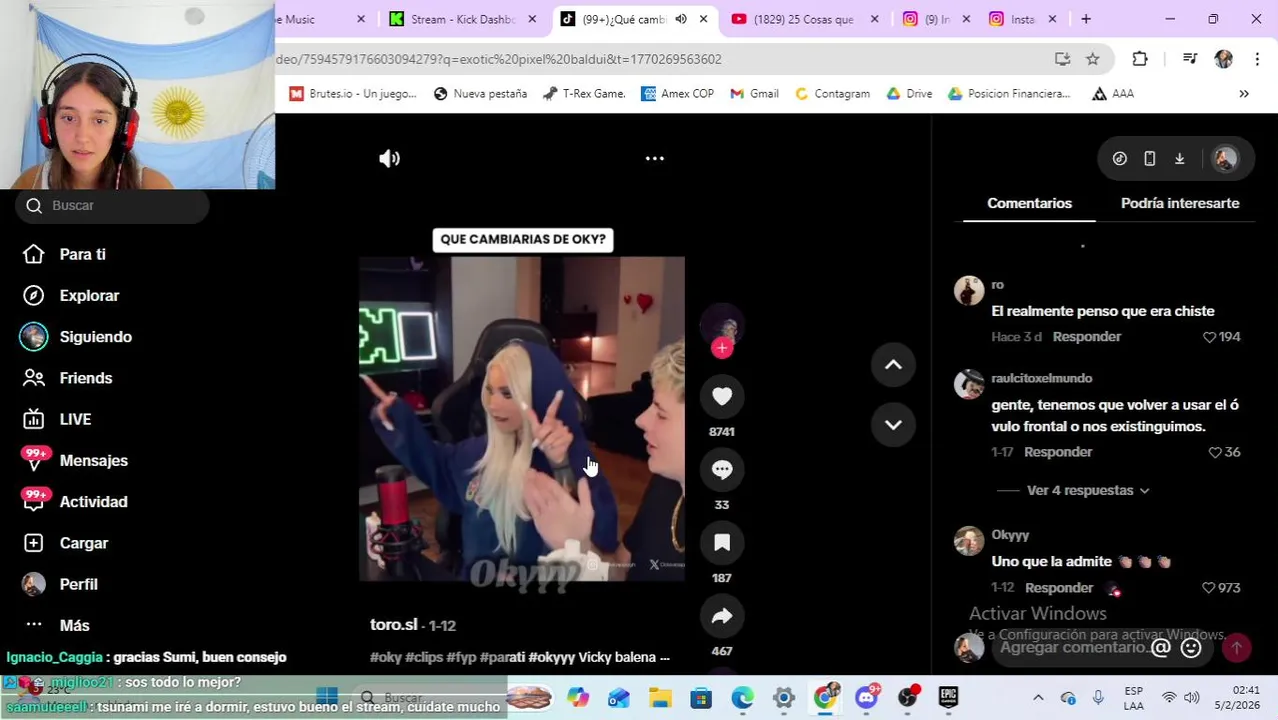Image resolution: width=1278 pixels, height=720 pixels.
Task: Open the Chrome extensions puzzle icon
Action: [1140, 59]
